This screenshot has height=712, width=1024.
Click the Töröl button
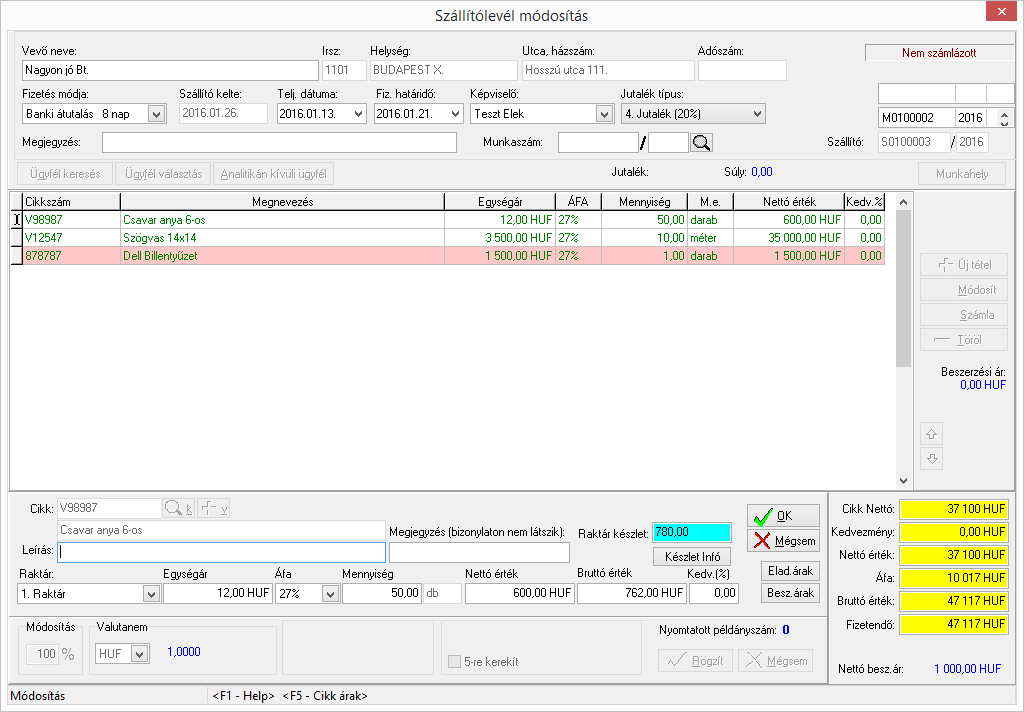click(963, 340)
